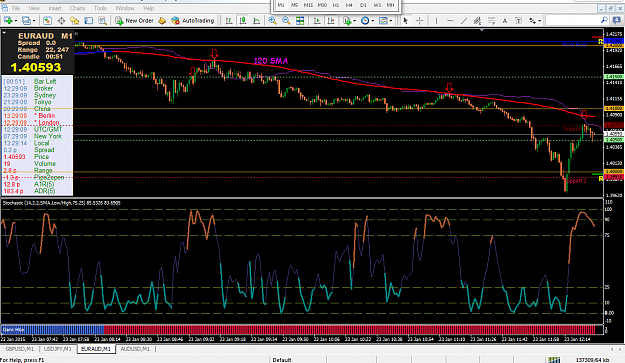Toggle chart auto scroll
This screenshot has height=363, width=625.
(317, 21)
